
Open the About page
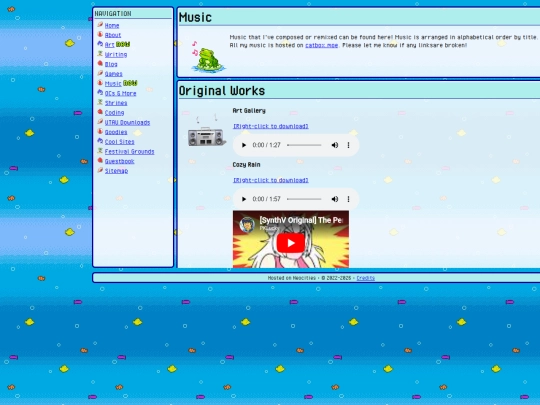tap(113, 35)
